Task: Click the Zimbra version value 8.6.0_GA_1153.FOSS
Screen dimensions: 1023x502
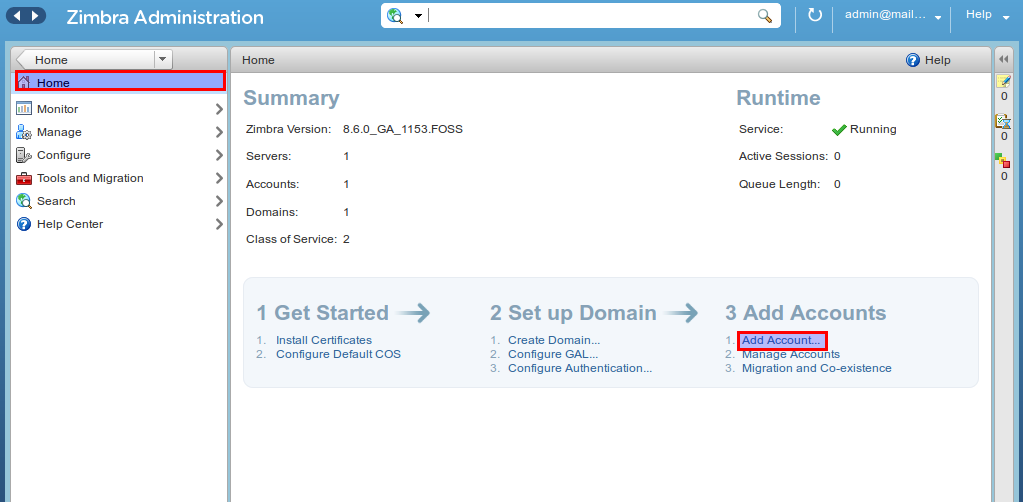Action: click(403, 129)
